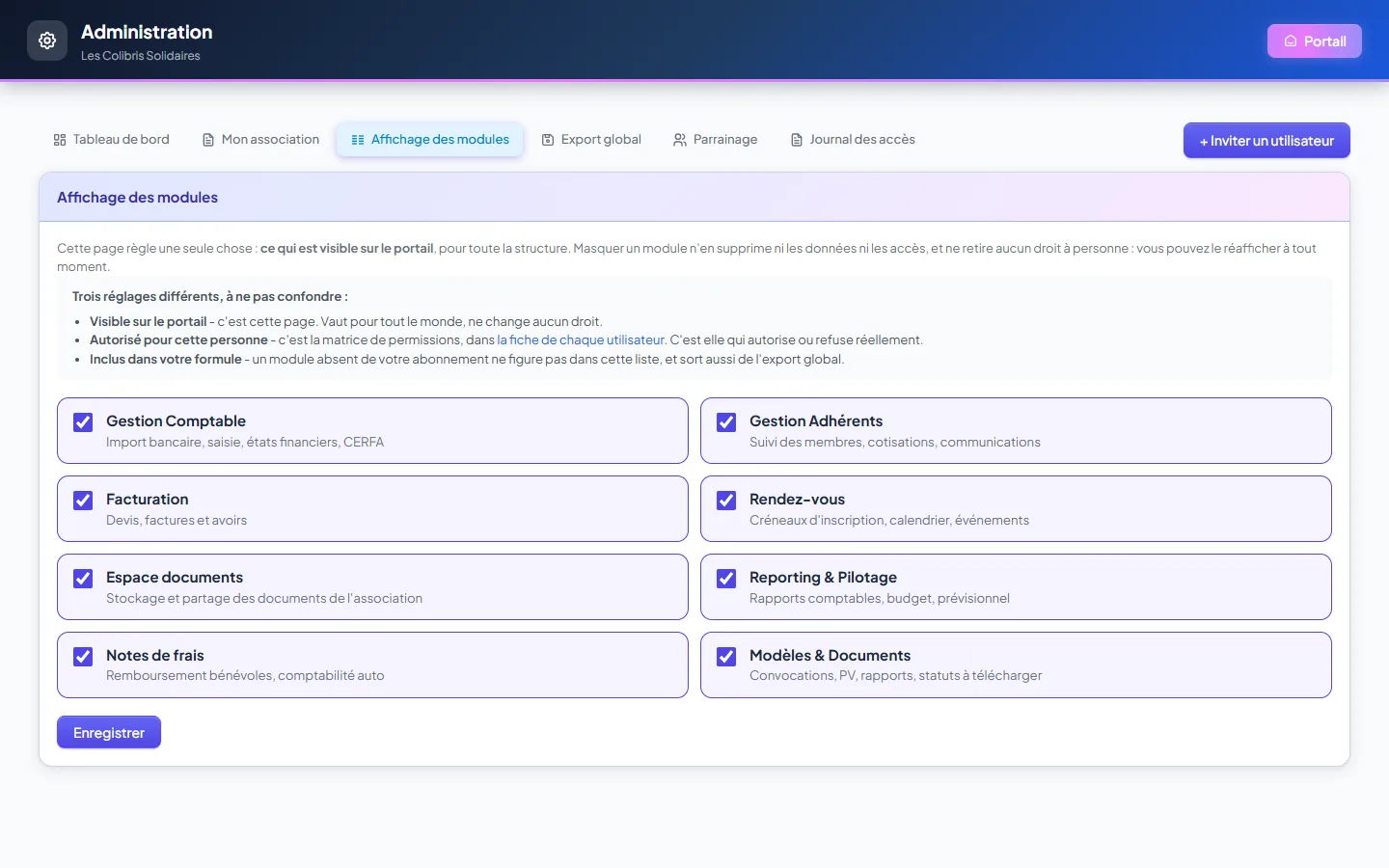
Task: Click 'Devis, factures et avoirs' description
Action: (x=177, y=521)
